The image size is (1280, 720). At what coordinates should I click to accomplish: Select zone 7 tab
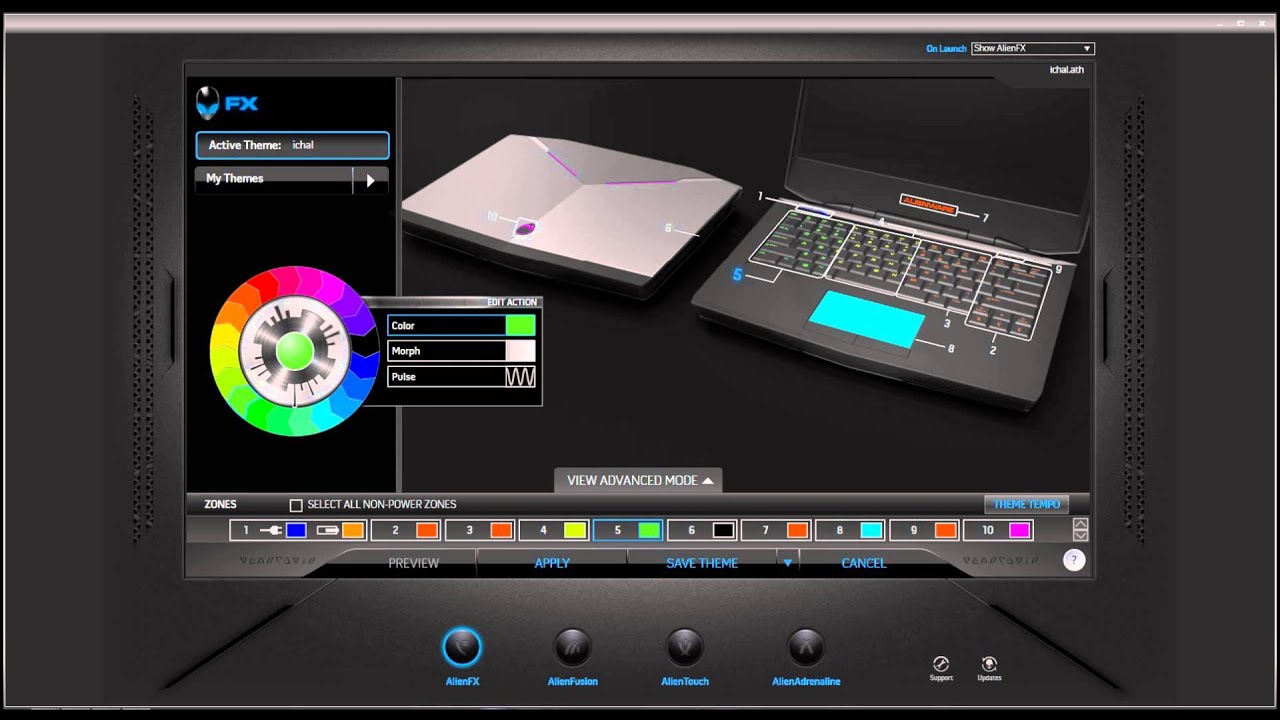click(x=777, y=530)
